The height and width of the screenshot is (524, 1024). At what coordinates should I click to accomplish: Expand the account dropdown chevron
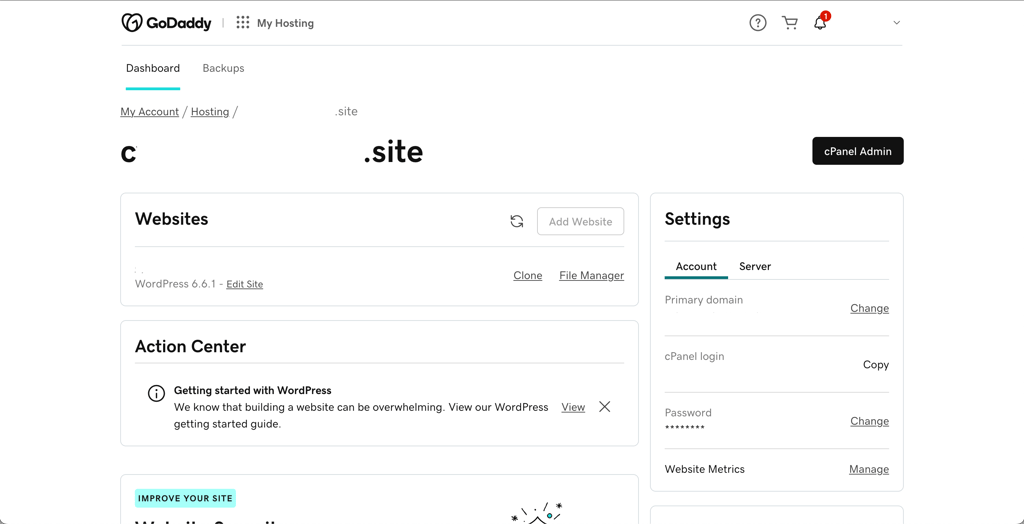(x=897, y=23)
